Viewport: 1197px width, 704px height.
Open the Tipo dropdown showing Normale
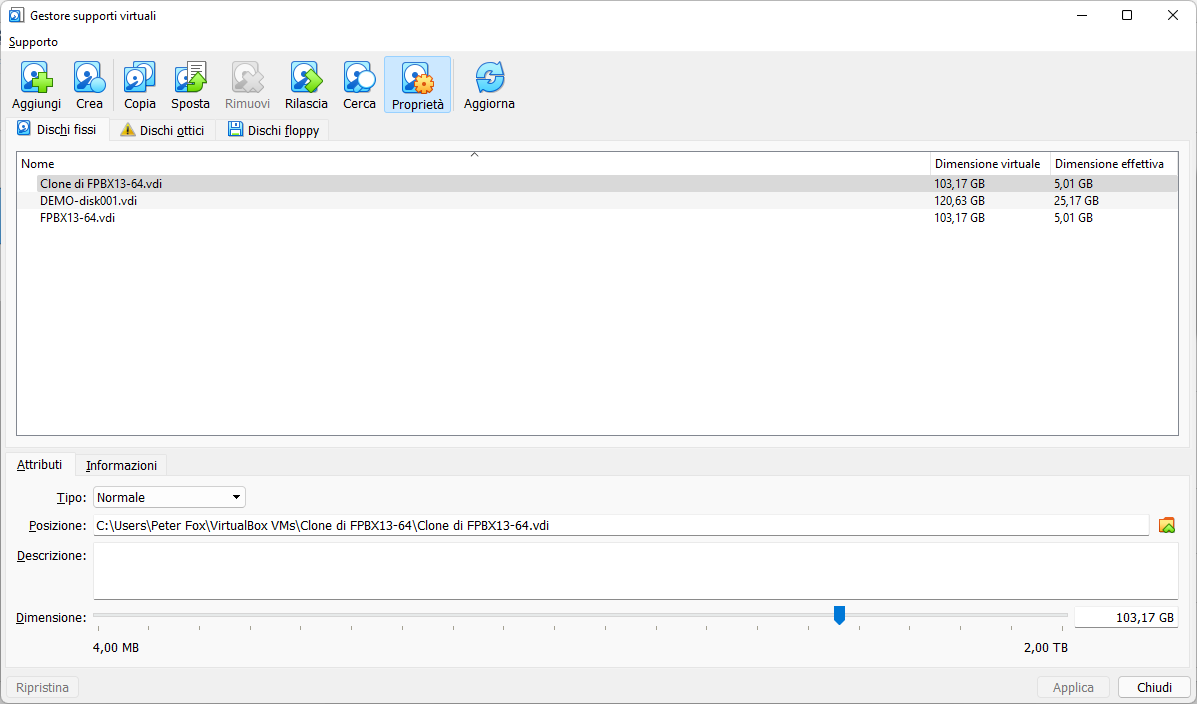coord(169,497)
